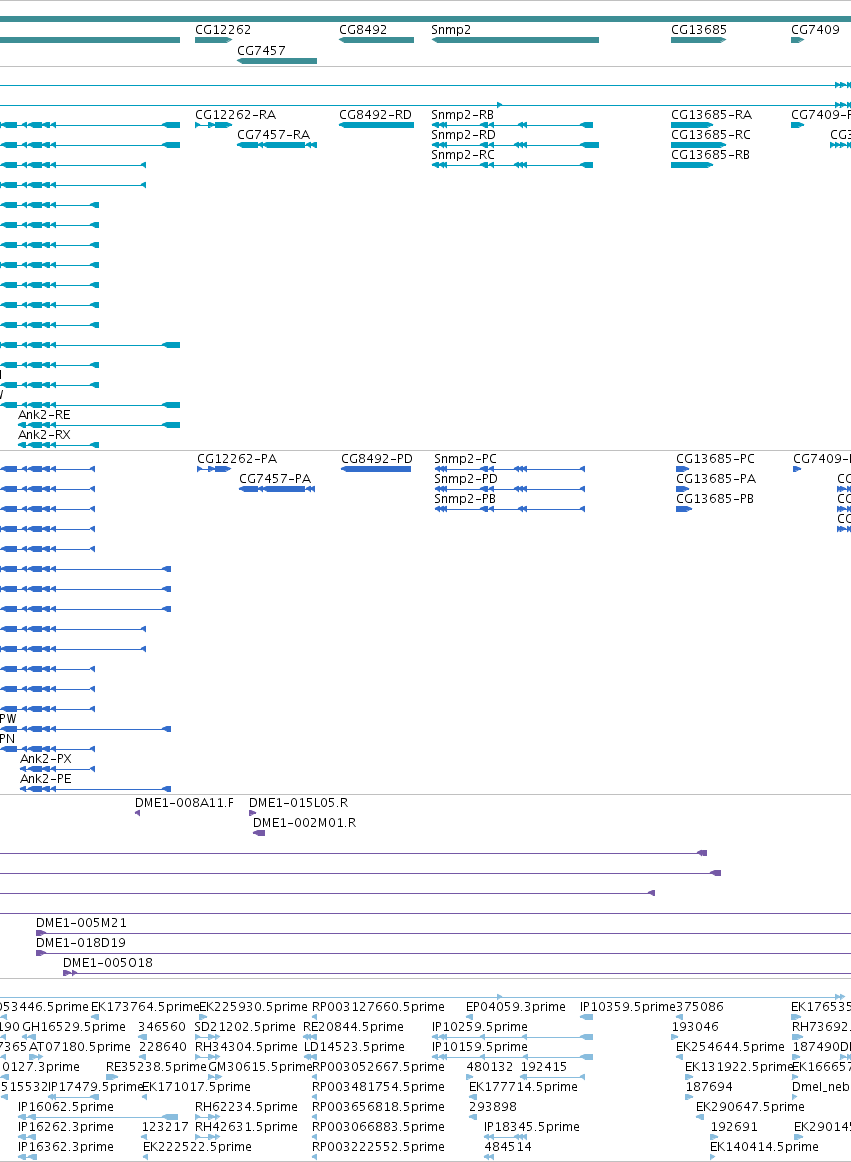The height and width of the screenshot is (1162, 851).
Task: Select the RP003222552.5prime EST label
Action: [379, 1147]
